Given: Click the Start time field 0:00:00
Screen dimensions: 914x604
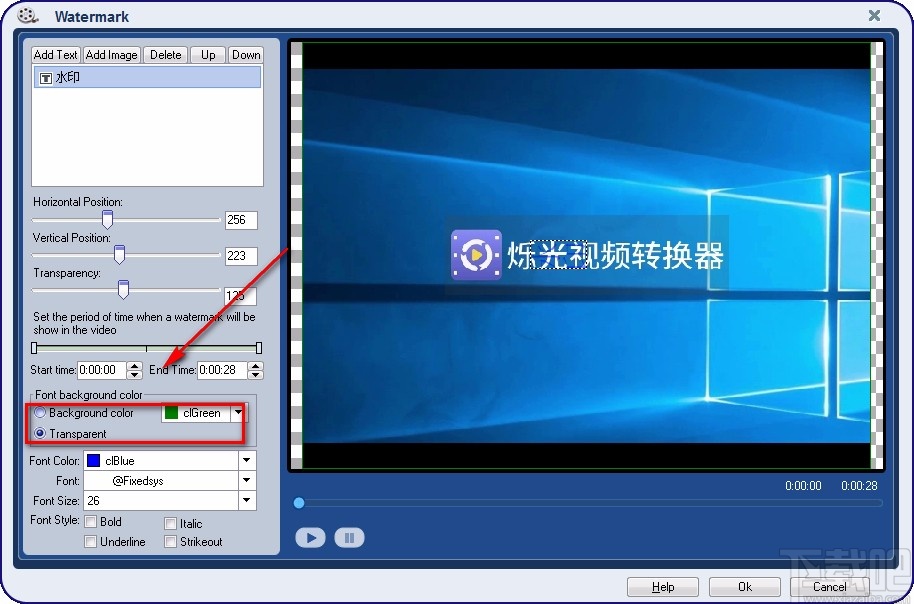Looking at the screenshot, I should (101, 370).
